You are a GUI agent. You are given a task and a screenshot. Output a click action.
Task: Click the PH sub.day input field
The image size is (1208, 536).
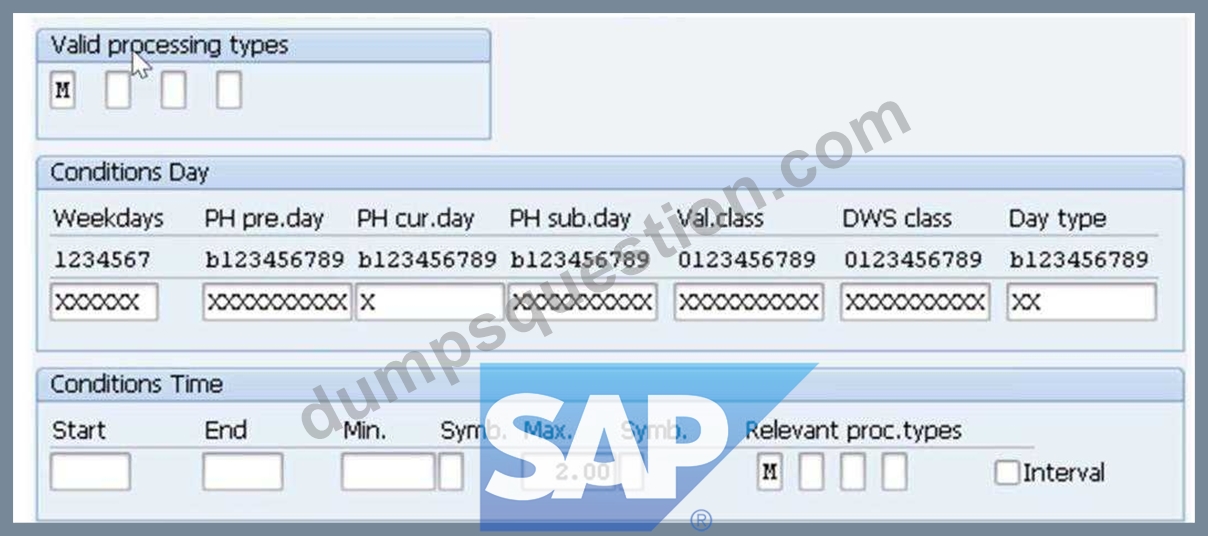(x=583, y=302)
